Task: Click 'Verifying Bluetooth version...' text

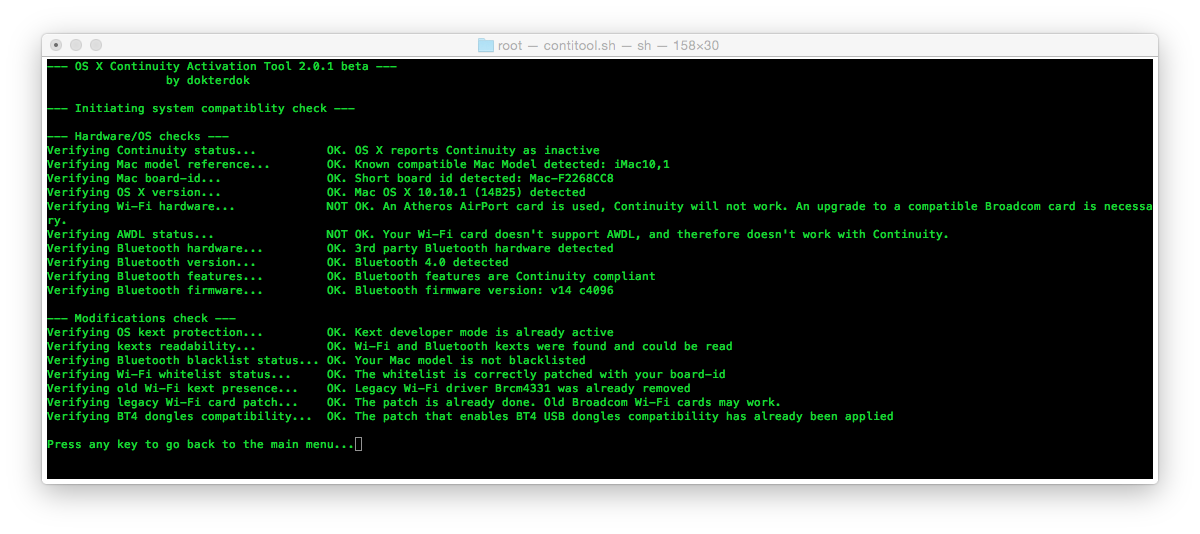Action: (152, 262)
